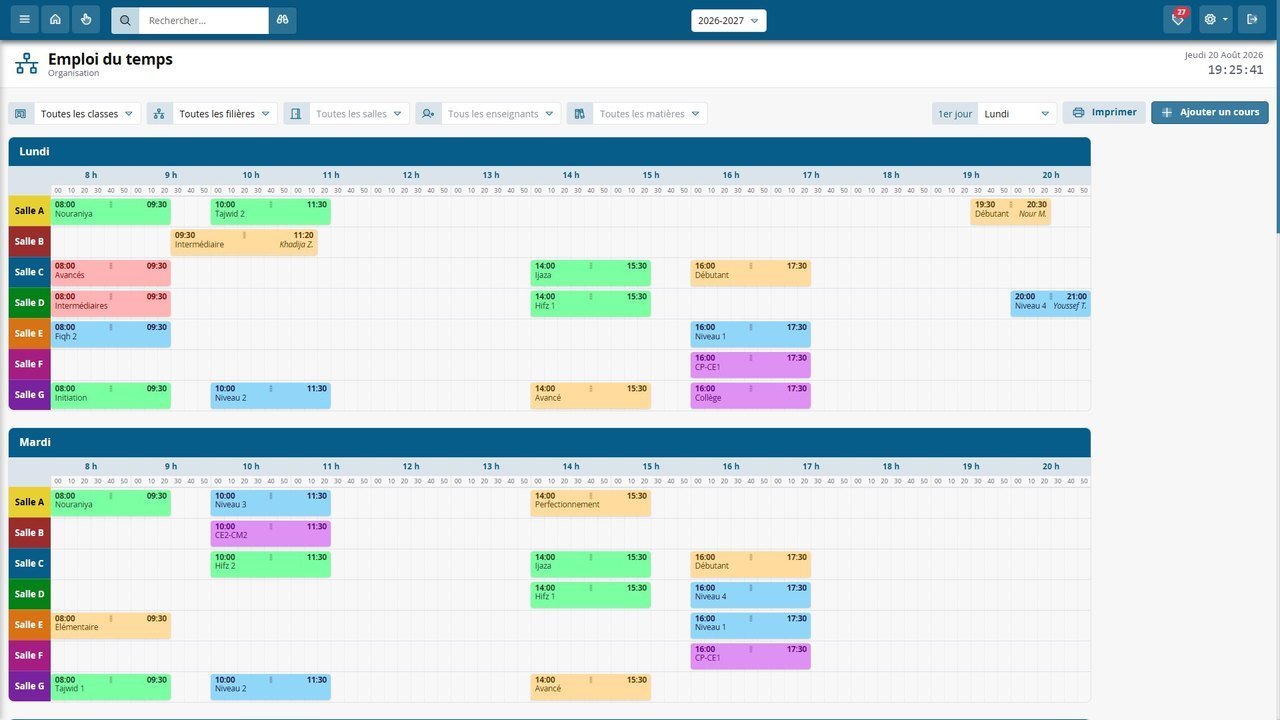Open Lundi Débutant Nour M. evening course

(1010, 211)
